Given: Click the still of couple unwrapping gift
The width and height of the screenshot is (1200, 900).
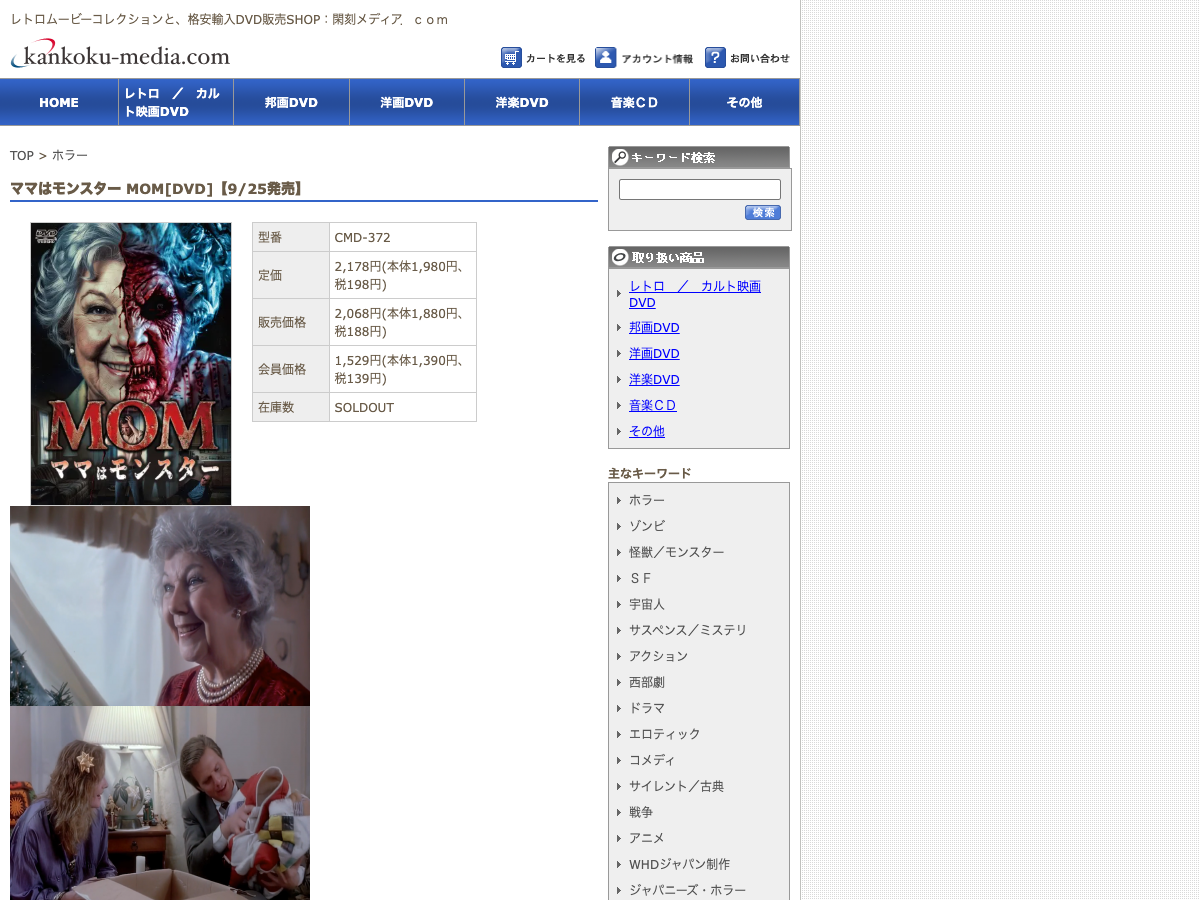Looking at the screenshot, I should (x=160, y=803).
